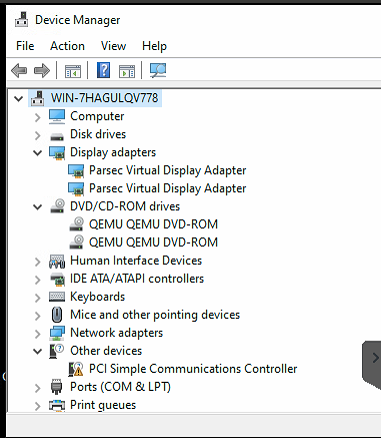Screen dimensions: 381x438
Task: Expand the IDE ATA/ATAPI controllers category
Action: pyautogui.click(x=37, y=279)
